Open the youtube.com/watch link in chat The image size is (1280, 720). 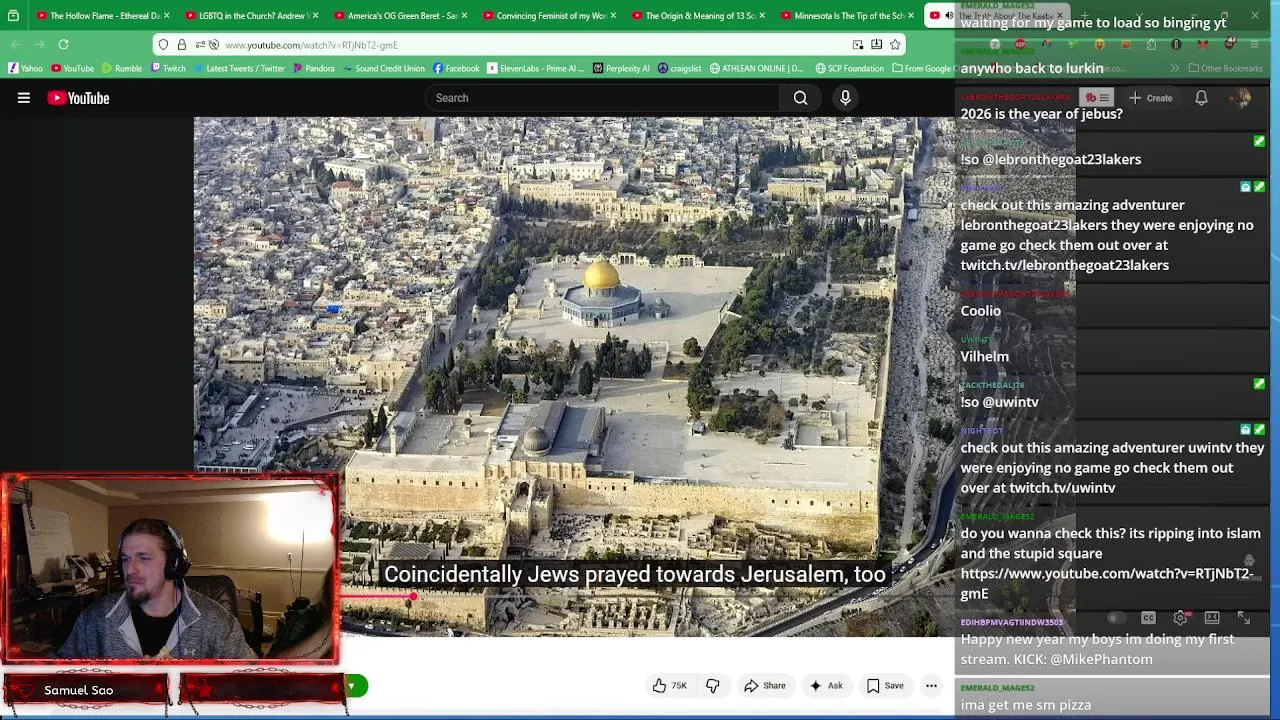tap(1106, 583)
